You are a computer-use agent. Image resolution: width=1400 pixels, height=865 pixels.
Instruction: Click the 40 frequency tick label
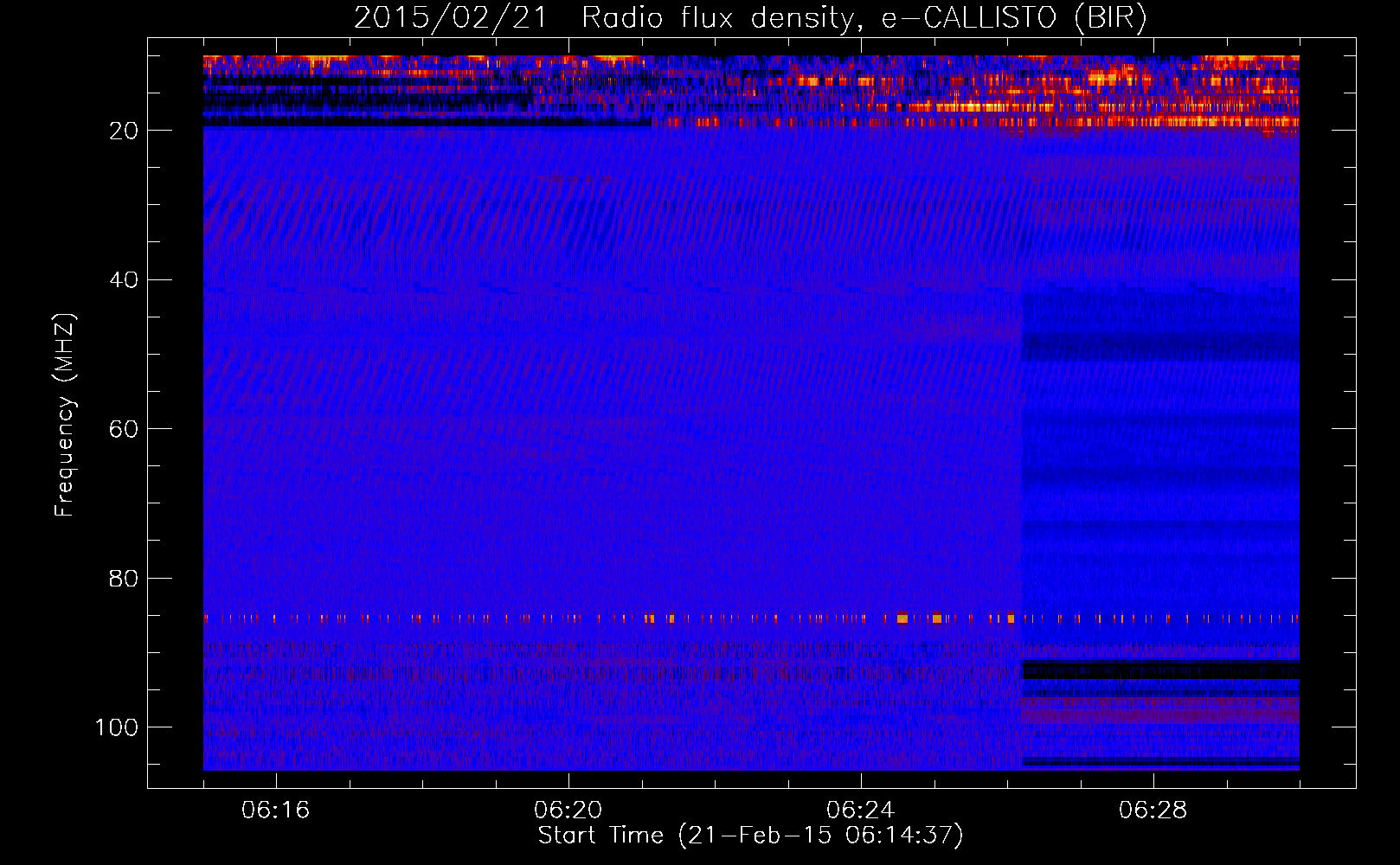[124, 280]
